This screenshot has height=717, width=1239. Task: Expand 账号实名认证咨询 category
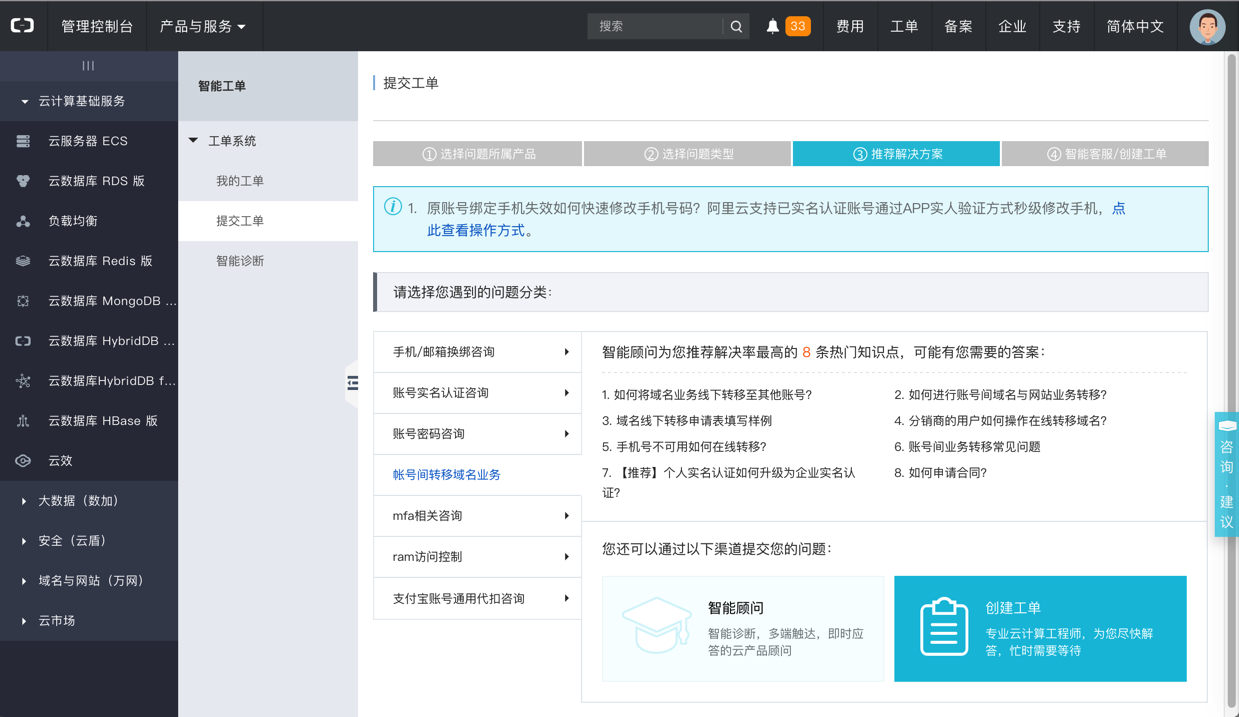click(477, 393)
